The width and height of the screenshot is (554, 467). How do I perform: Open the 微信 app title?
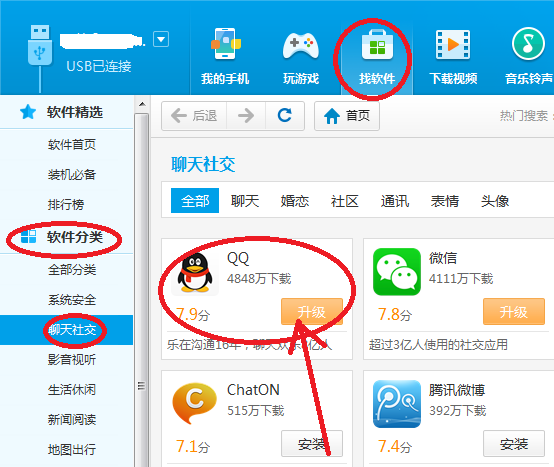tap(443, 258)
